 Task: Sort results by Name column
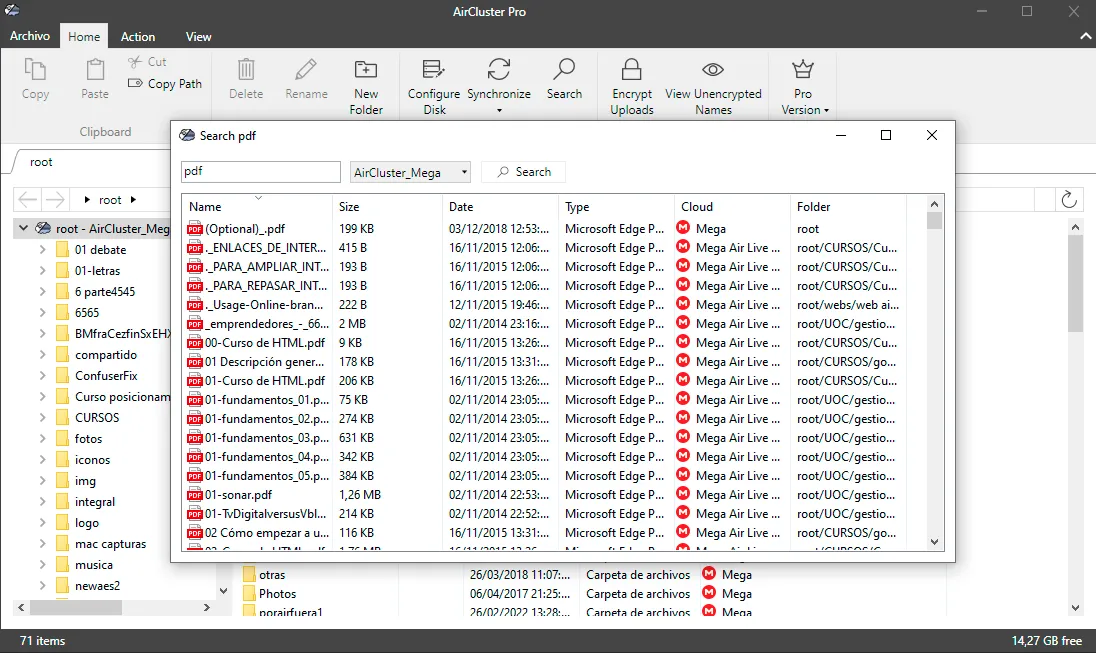point(257,206)
